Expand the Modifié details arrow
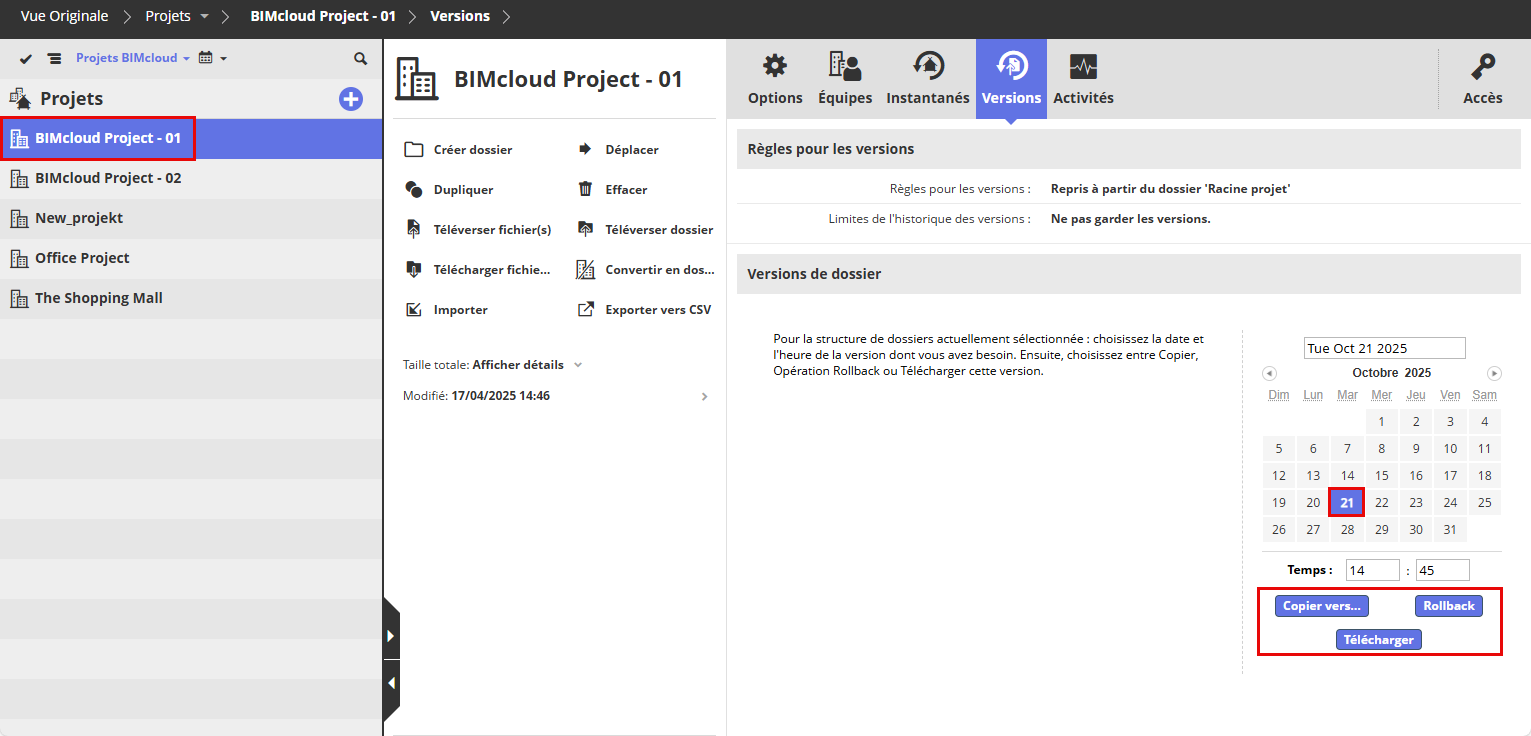The height and width of the screenshot is (736, 1531). tap(704, 397)
